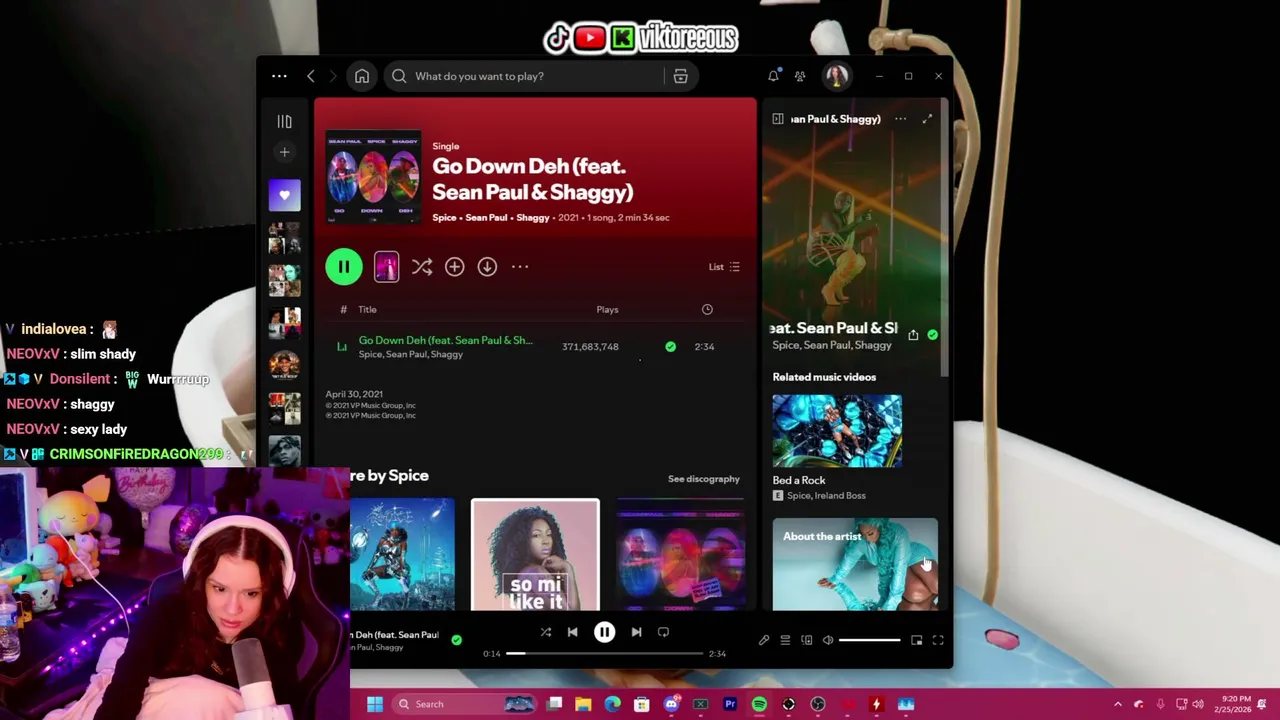This screenshot has height=720, width=1280.
Task: Open more options for this single
Action: 520,266
